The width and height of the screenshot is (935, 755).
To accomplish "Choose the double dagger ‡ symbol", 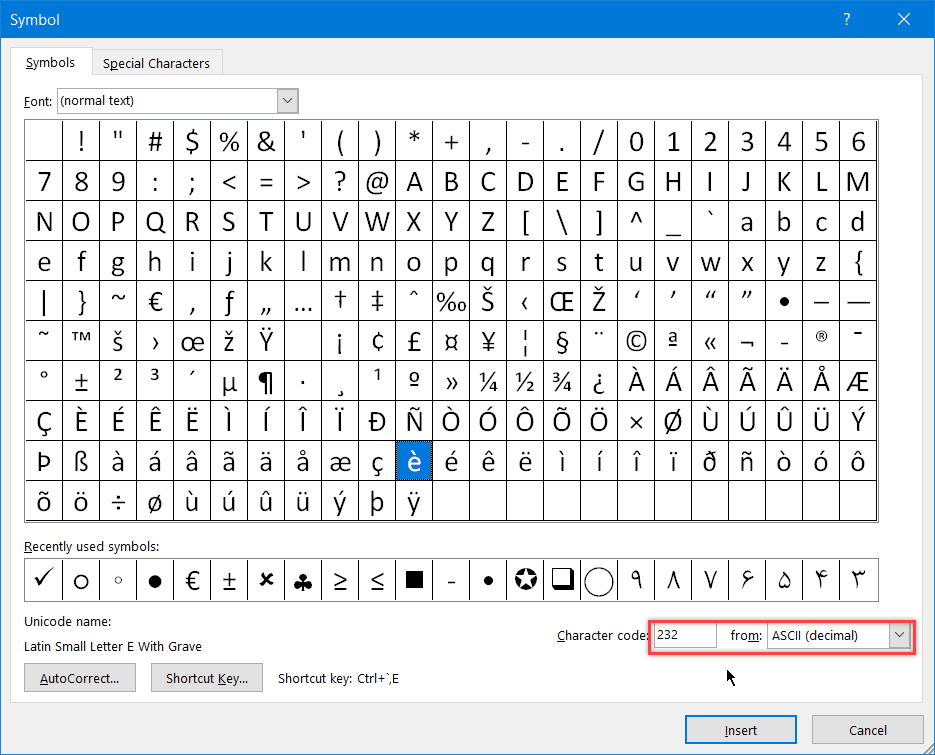I will pyautogui.click(x=377, y=301).
